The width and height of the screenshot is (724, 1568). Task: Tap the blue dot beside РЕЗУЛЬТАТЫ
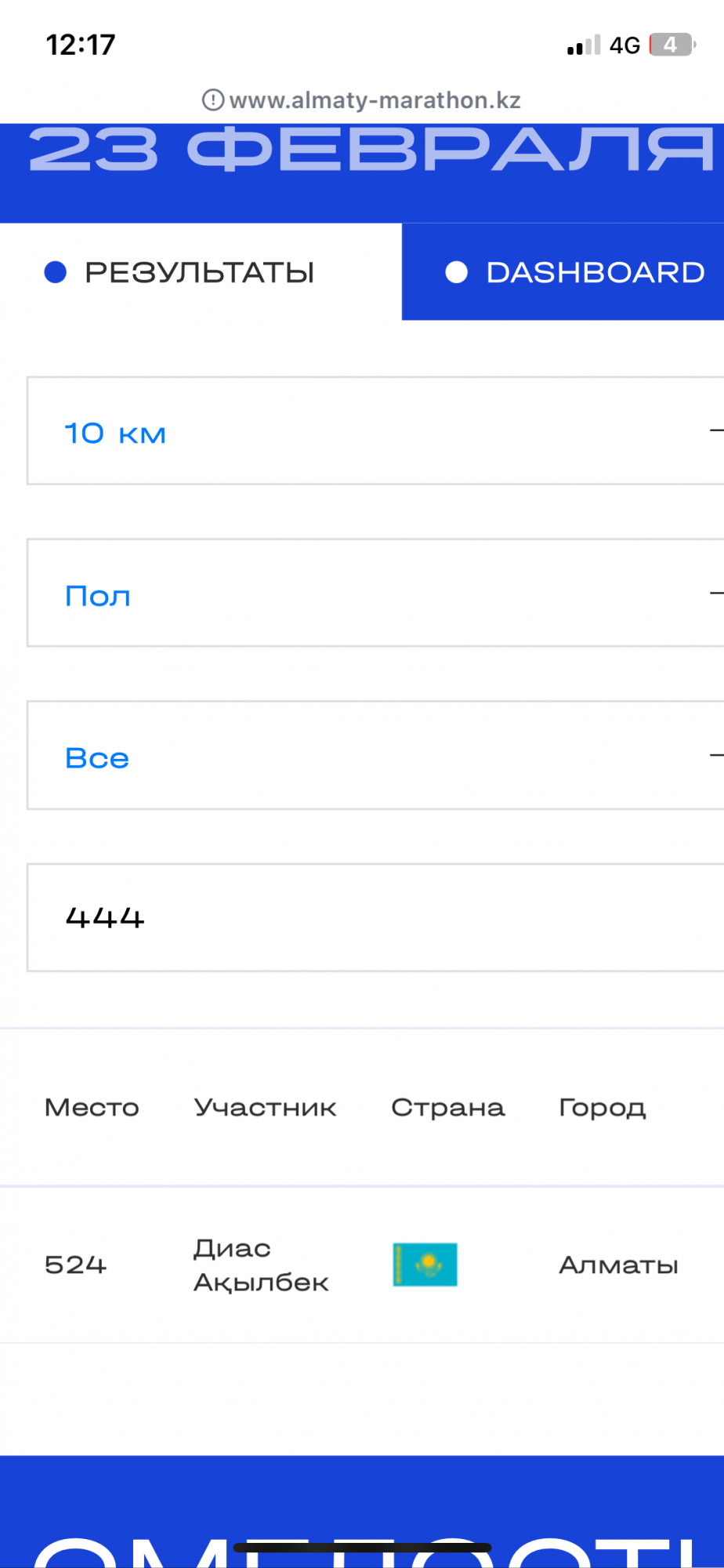click(x=56, y=272)
